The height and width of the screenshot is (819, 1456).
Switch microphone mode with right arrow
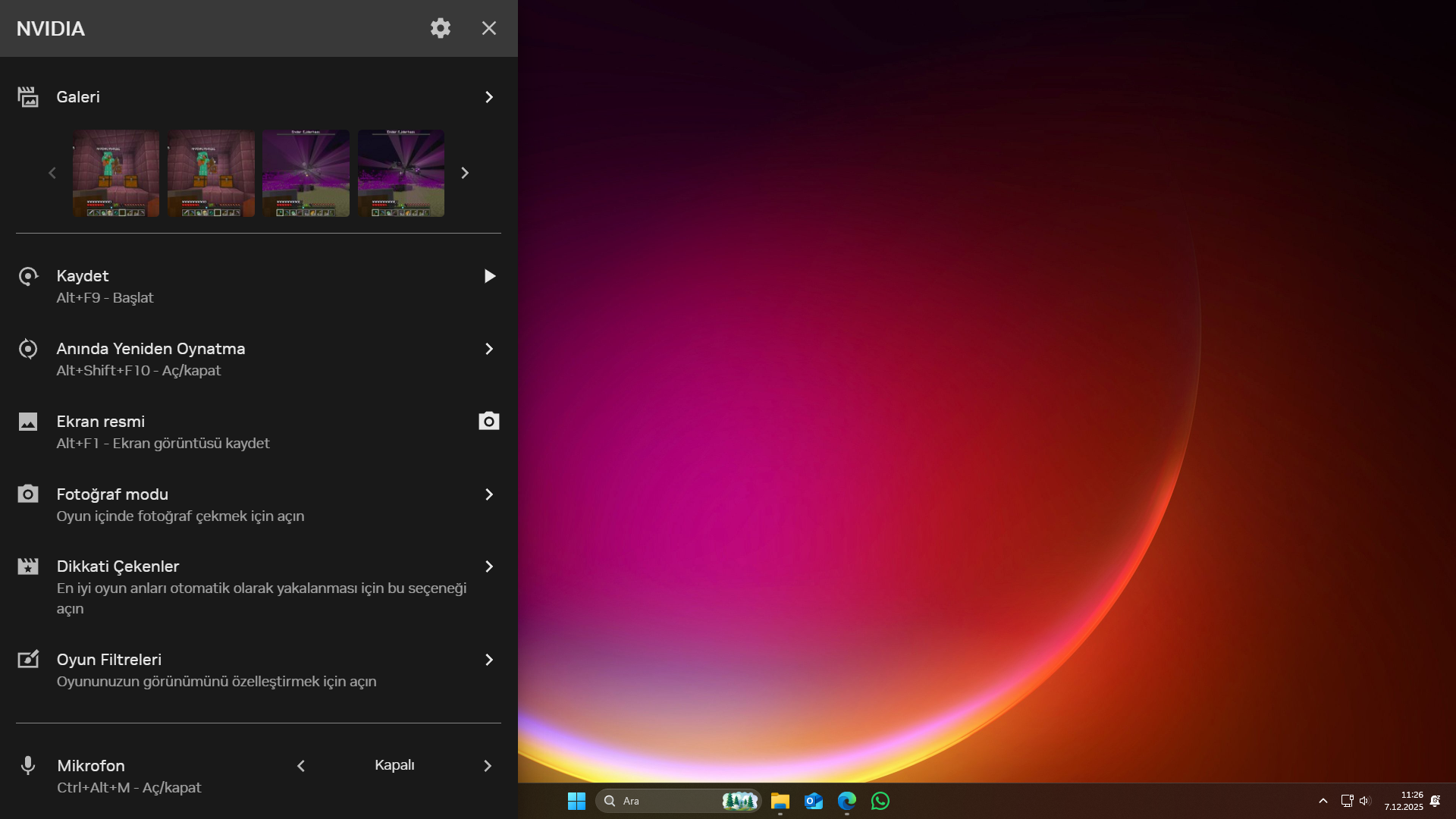(x=488, y=766)
